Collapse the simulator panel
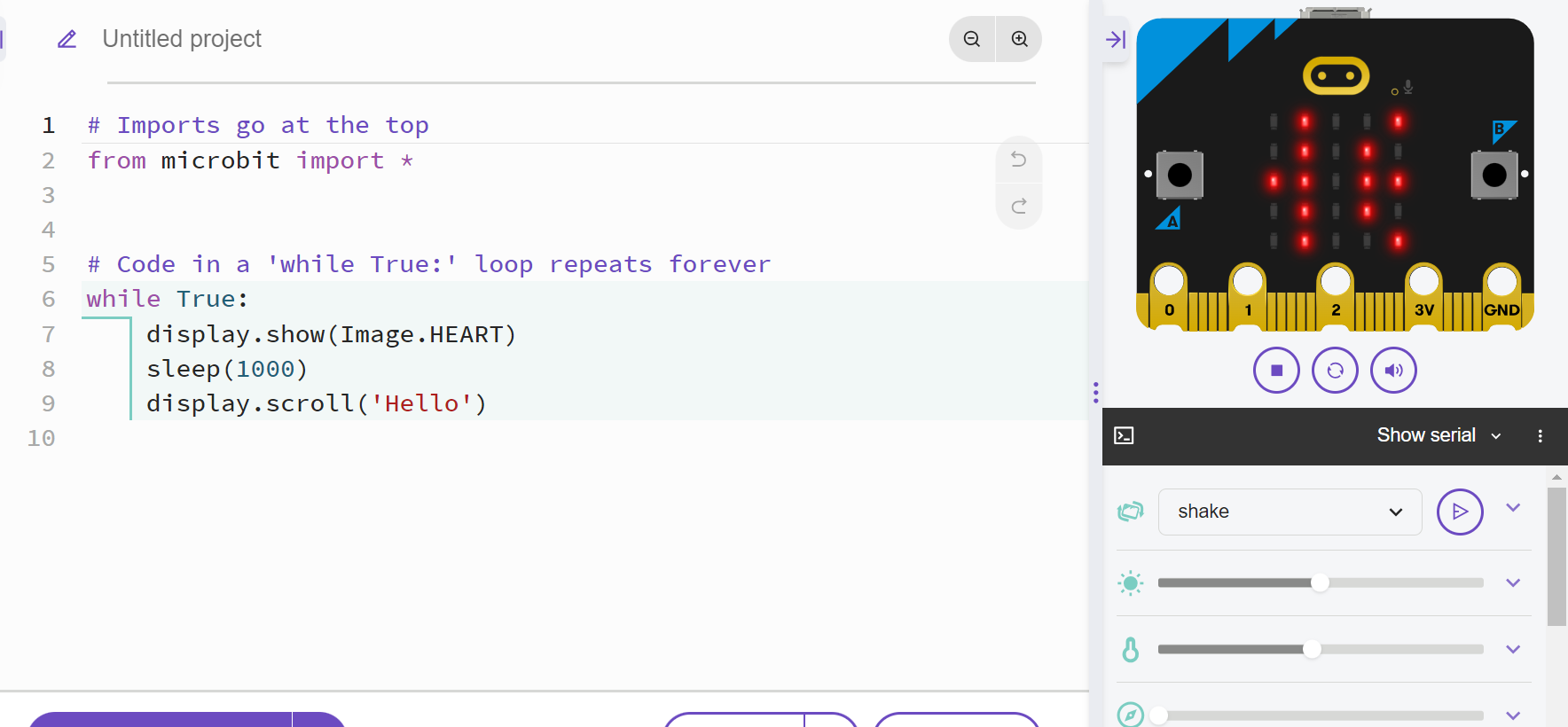The width and height of the screenshot is (1568, 727). click(1116, 39)
